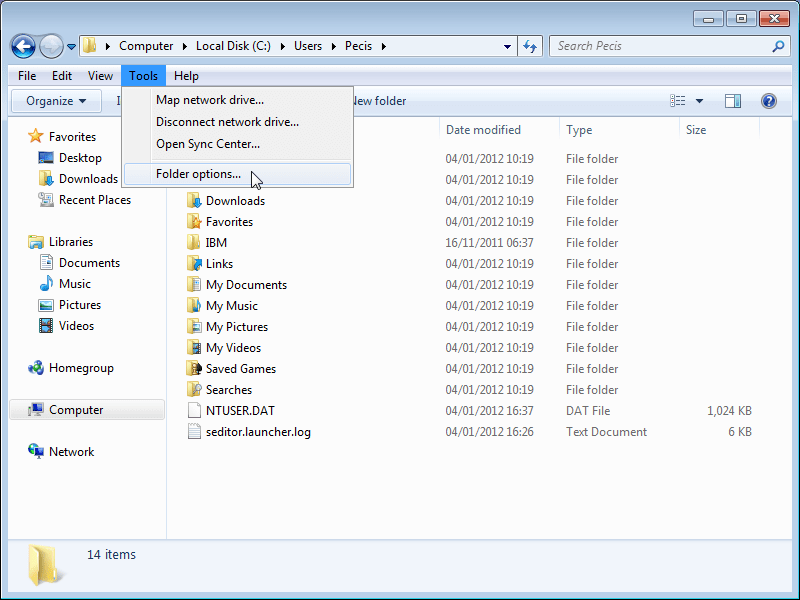Click the NTUSER.DAT file icon
Screen dimensions: 800x600
pyautogui.click(x=194, y=410)
